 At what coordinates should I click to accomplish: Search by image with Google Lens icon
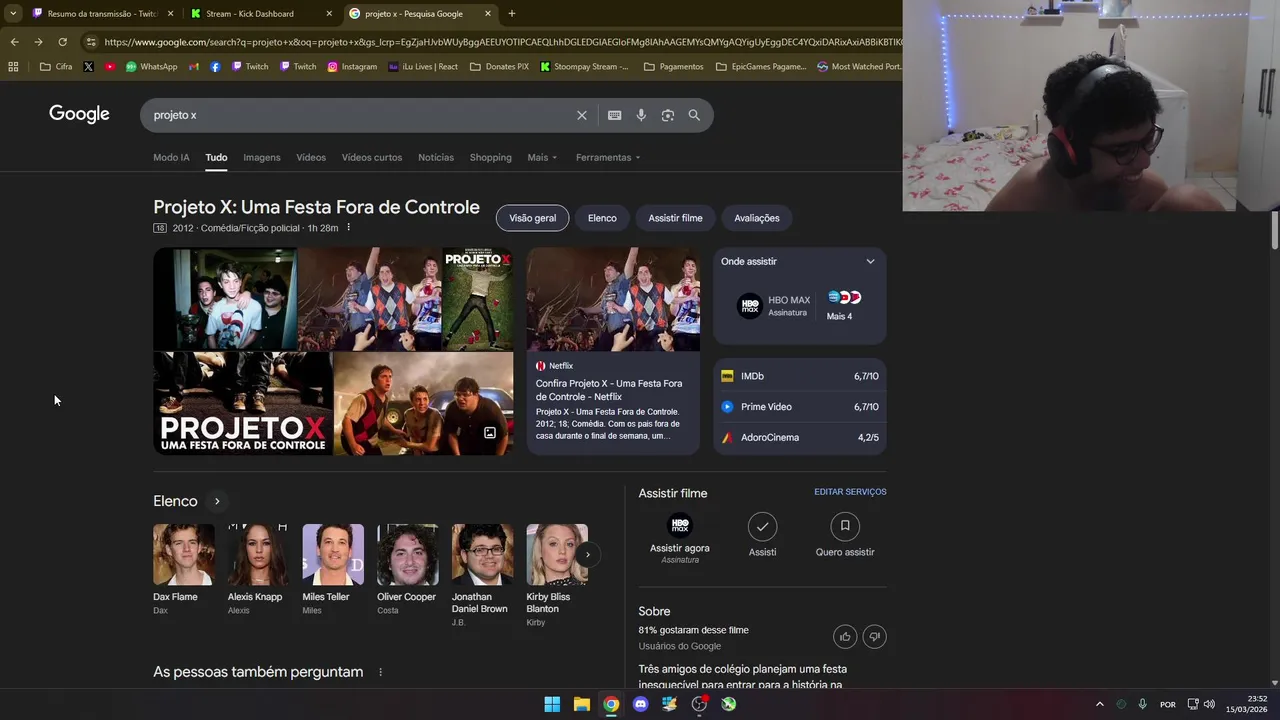click(667, 115)
